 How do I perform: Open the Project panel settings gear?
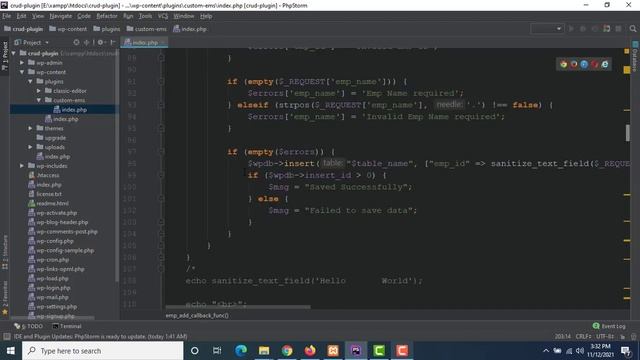(x=100, y=42)
